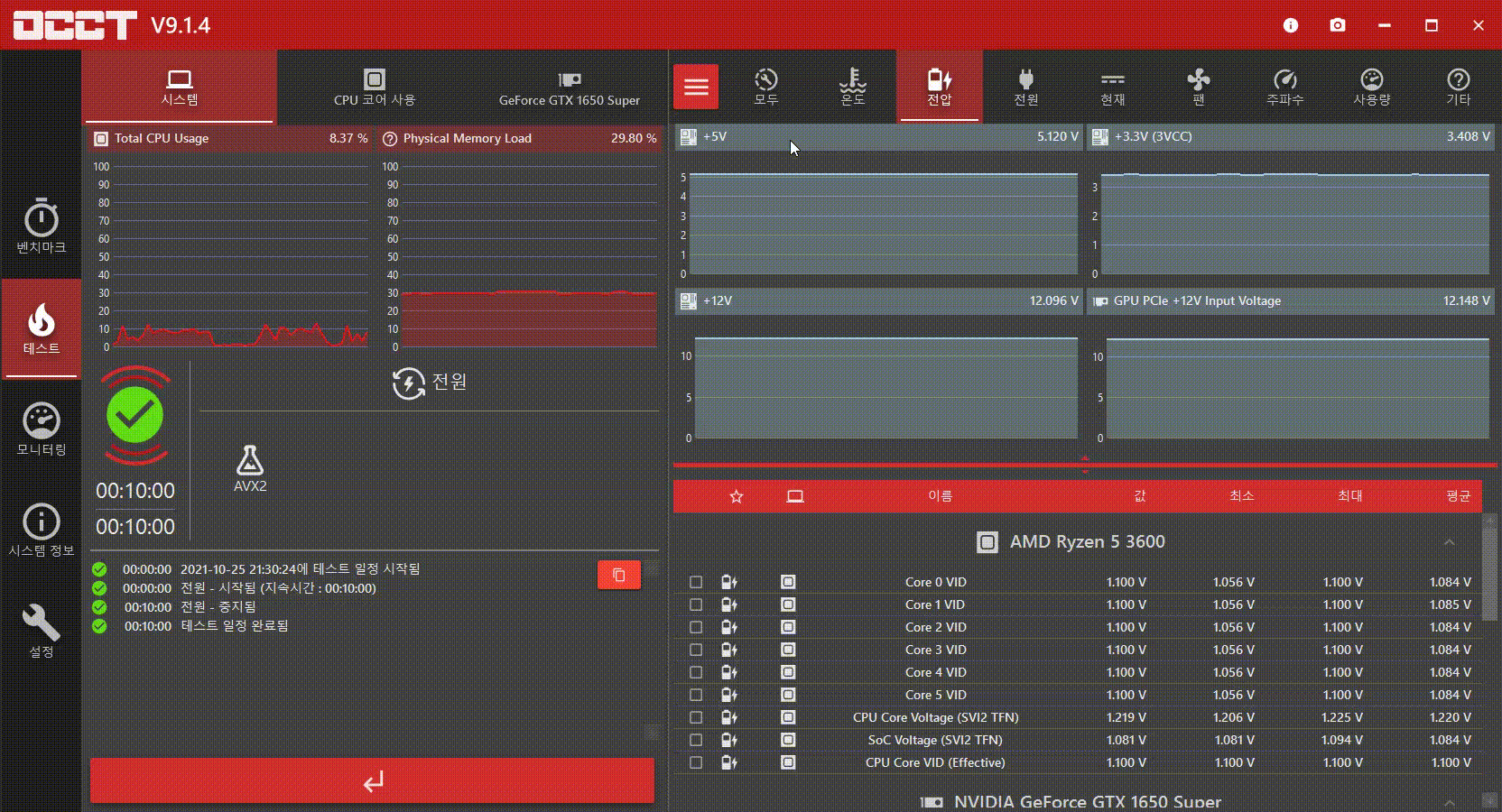Switch to the System tab
Viewport: 1502px width, 812px height.
click(179, 87)
